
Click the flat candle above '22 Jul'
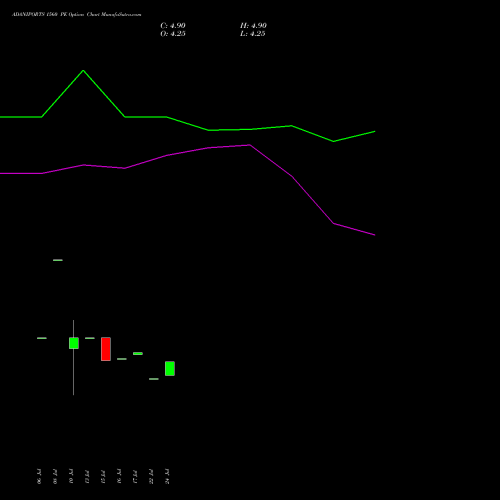pos(154,379)
